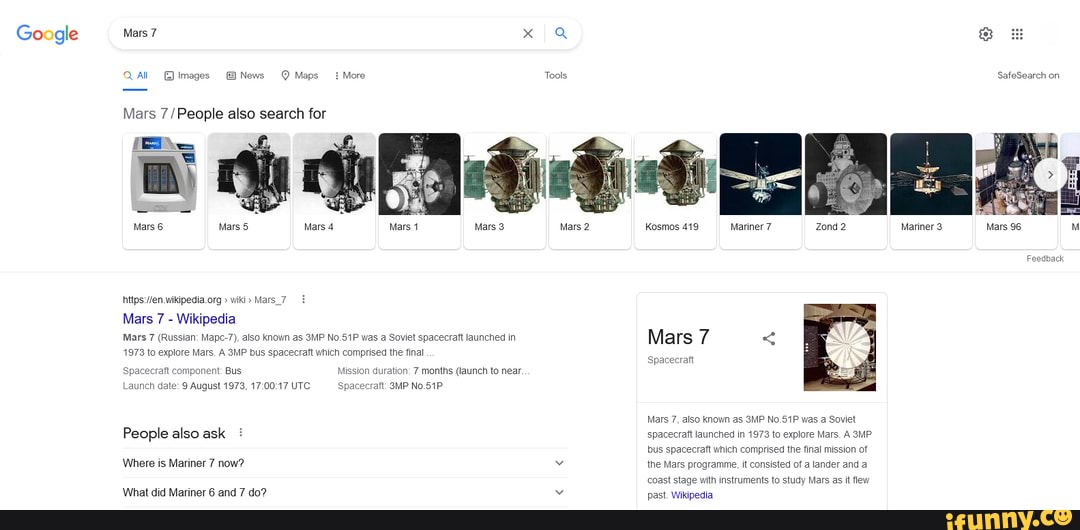Click the Mars 7 search input field
The width and height of the screenshot is (1080, 530).
(x=320, y=33)
